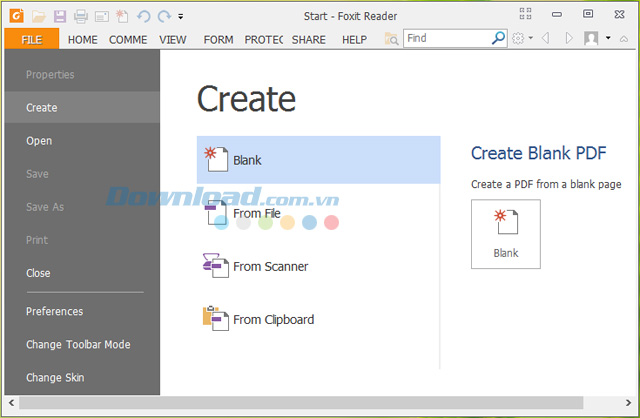Image resolution: width=640 pixels, height=418 pixels.
Task: Expand the user account dropdown arrow
Action: [x=608, y=38]
